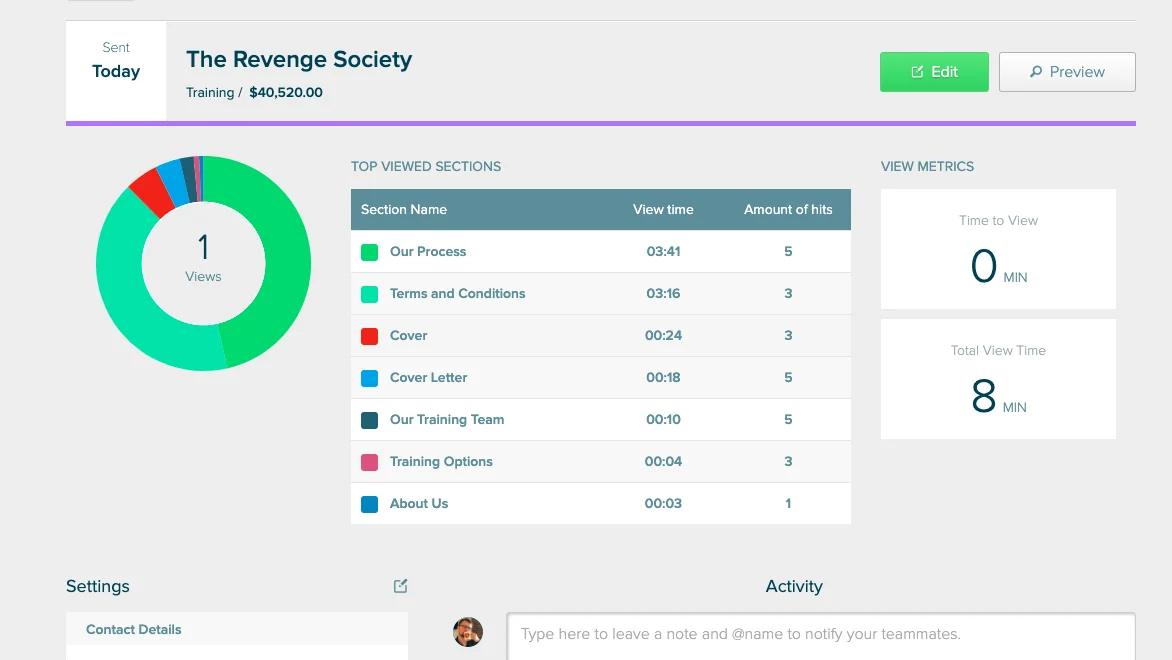
Task: Sort by Amount of hits column header
Action: 788,210
